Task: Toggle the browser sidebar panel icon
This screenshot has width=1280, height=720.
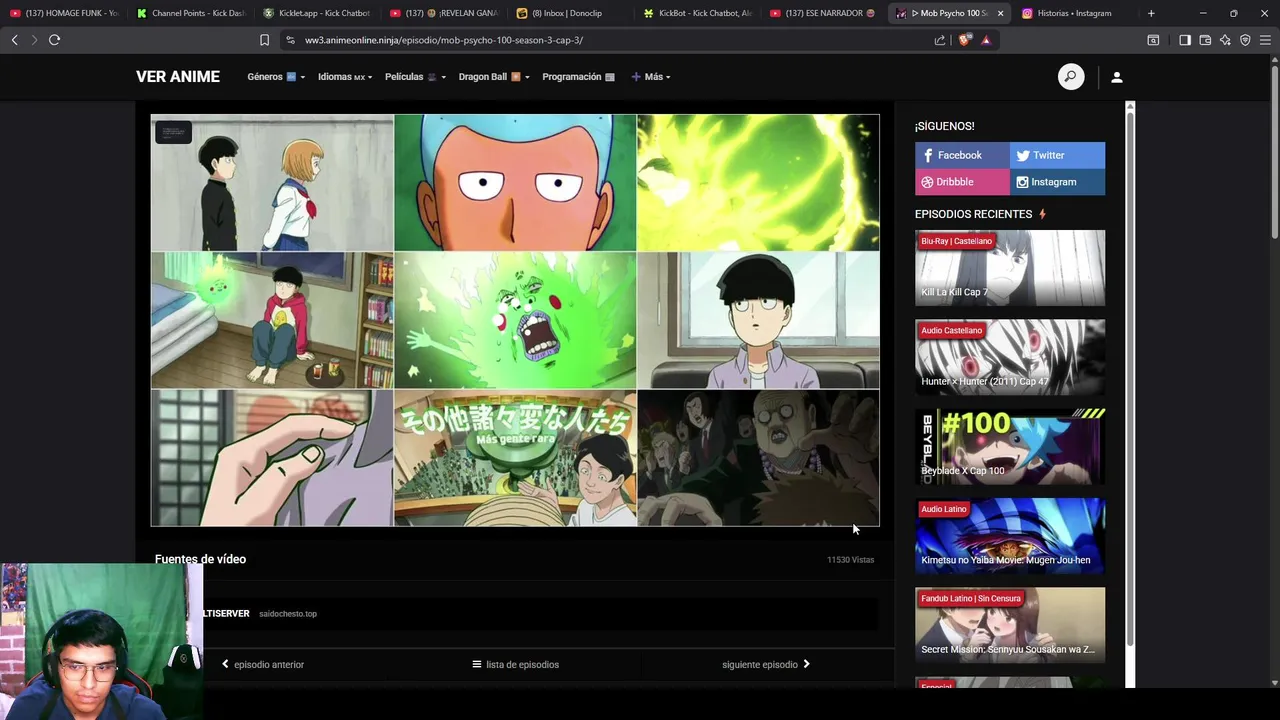Action: pos(1185,40)
